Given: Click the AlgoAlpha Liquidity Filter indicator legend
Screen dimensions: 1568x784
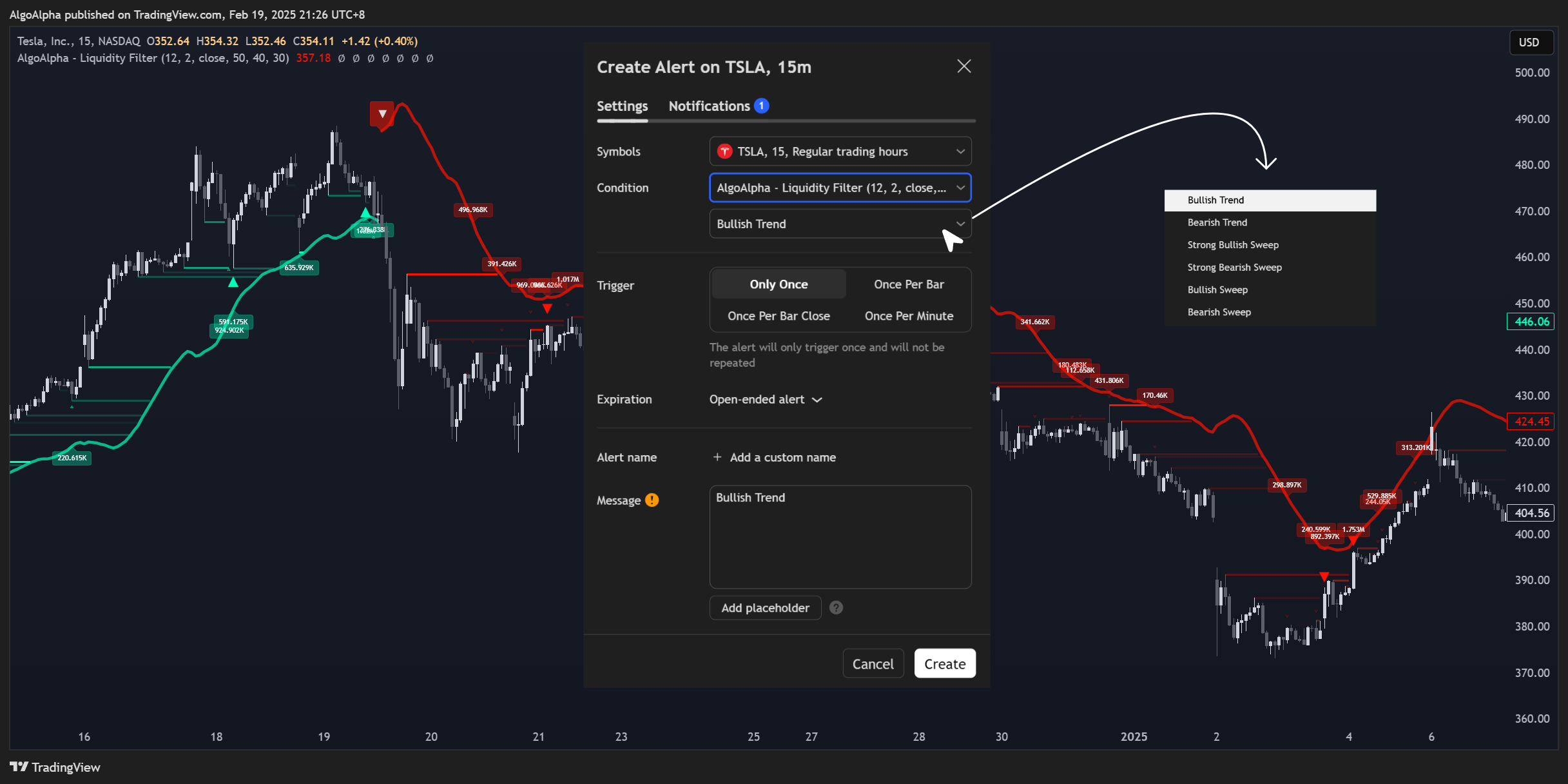Looking at the screenshot, I should coord(153,58).
